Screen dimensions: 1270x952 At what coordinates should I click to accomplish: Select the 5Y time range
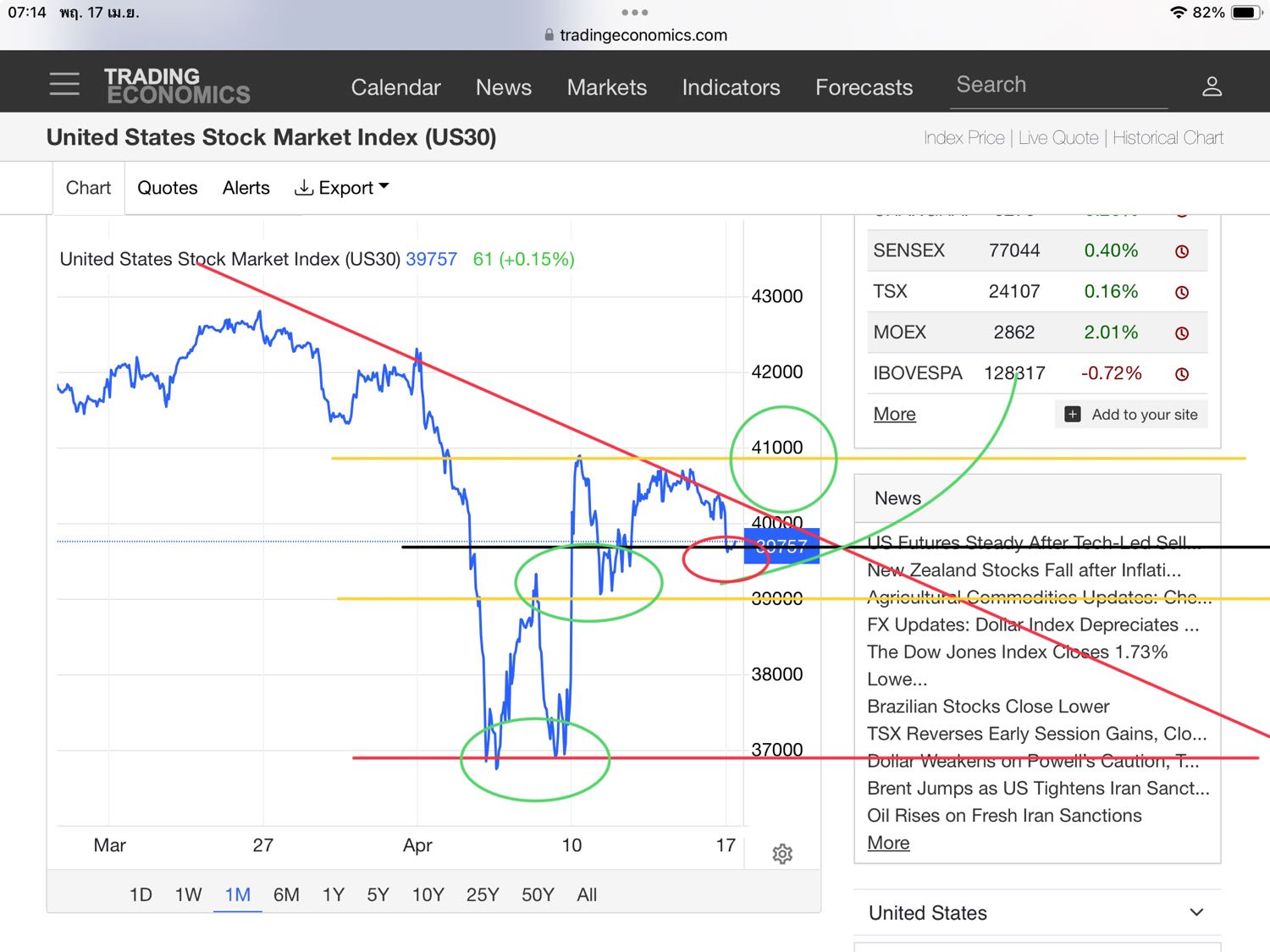378,894
